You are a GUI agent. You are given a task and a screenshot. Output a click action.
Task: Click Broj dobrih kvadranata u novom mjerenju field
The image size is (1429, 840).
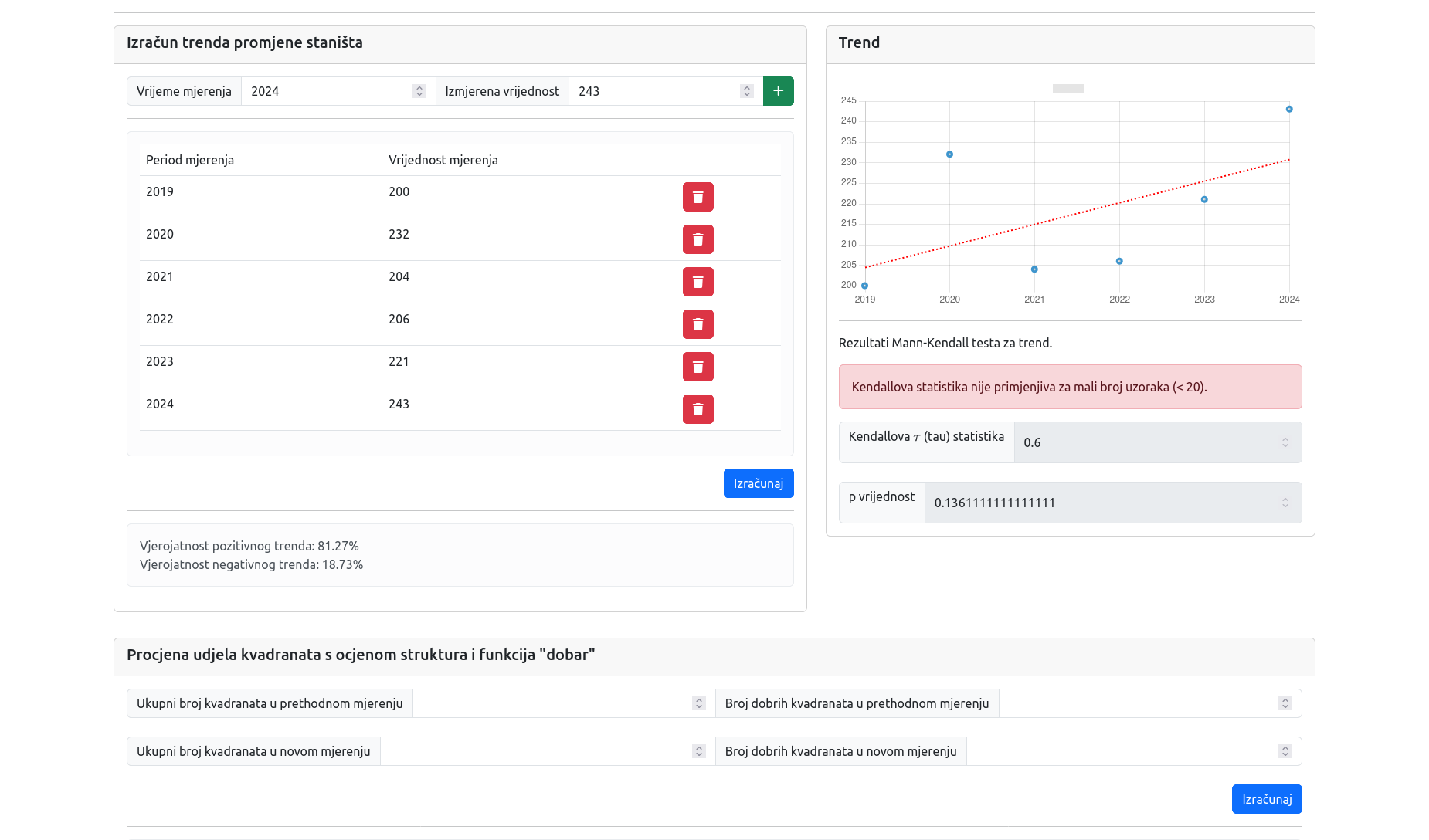point(1122,751)
